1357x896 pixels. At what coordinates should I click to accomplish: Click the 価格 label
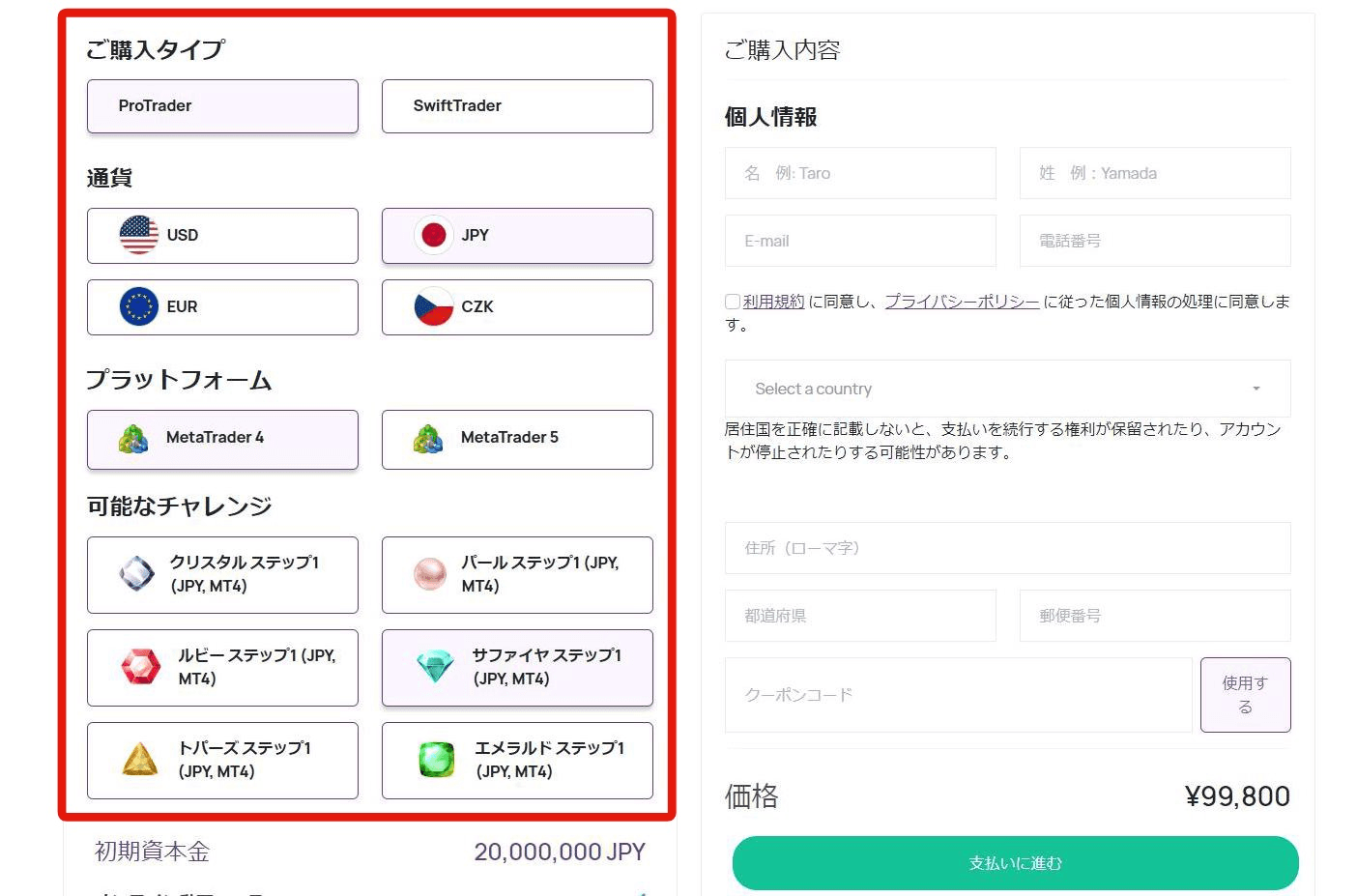click(x=752, y=796)
